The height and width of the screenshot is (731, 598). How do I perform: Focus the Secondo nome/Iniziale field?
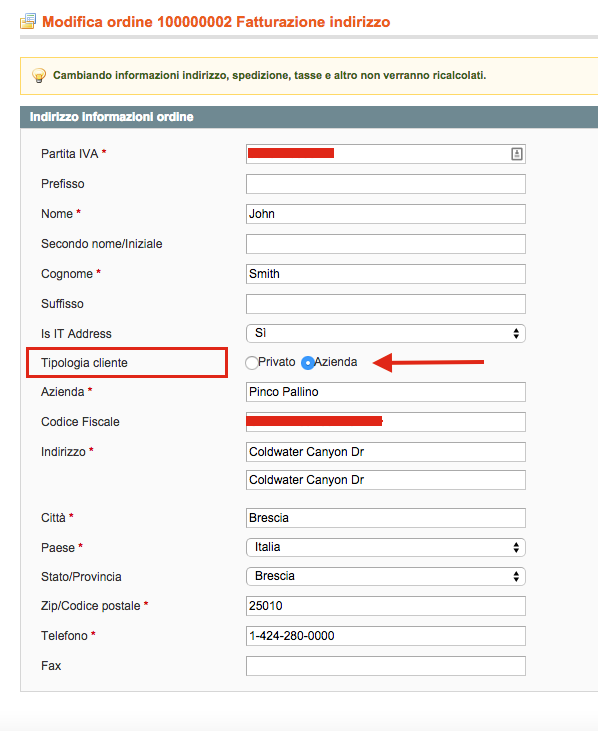tap(386, 244)
